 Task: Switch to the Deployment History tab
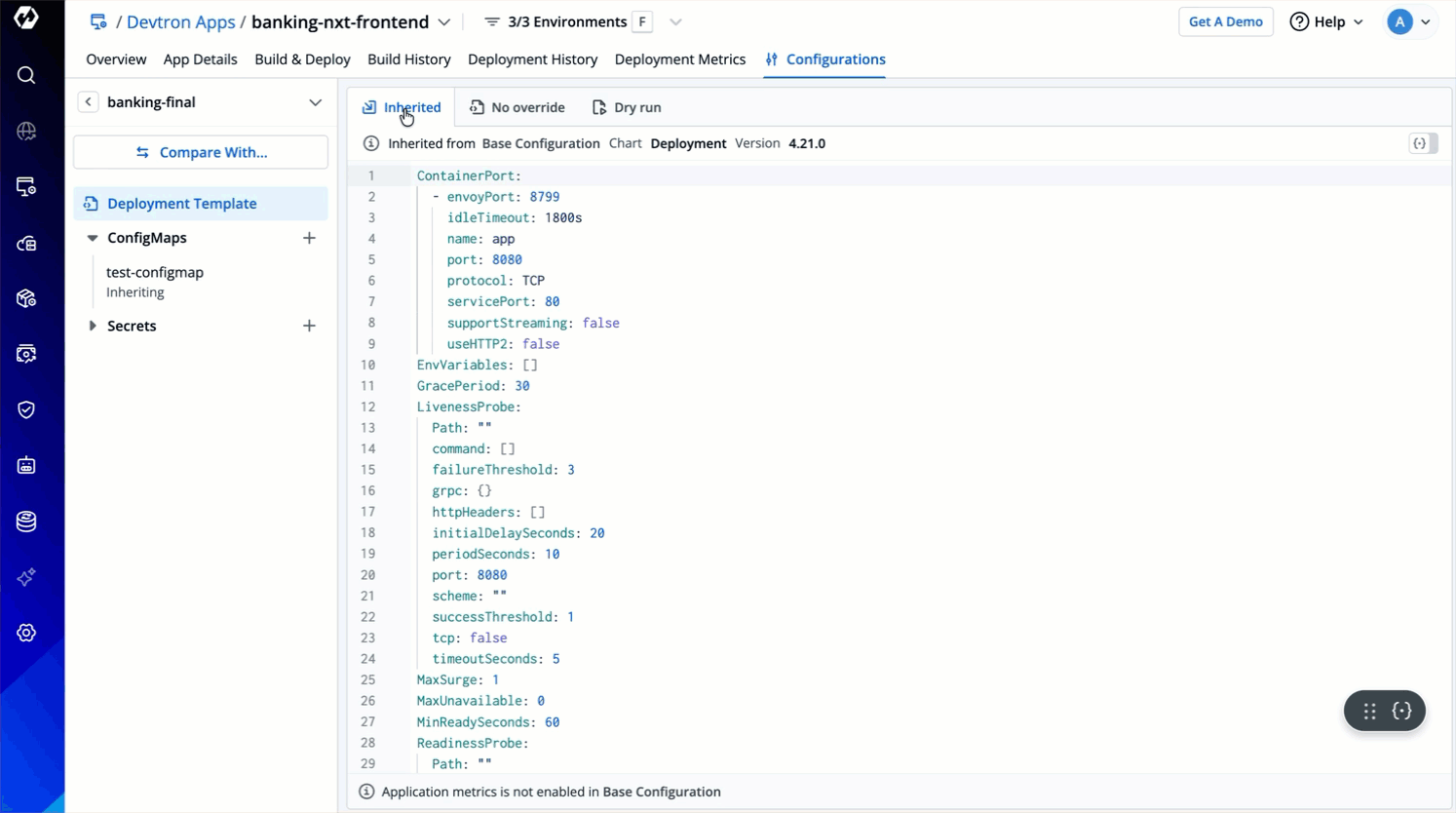click(532, 59)
